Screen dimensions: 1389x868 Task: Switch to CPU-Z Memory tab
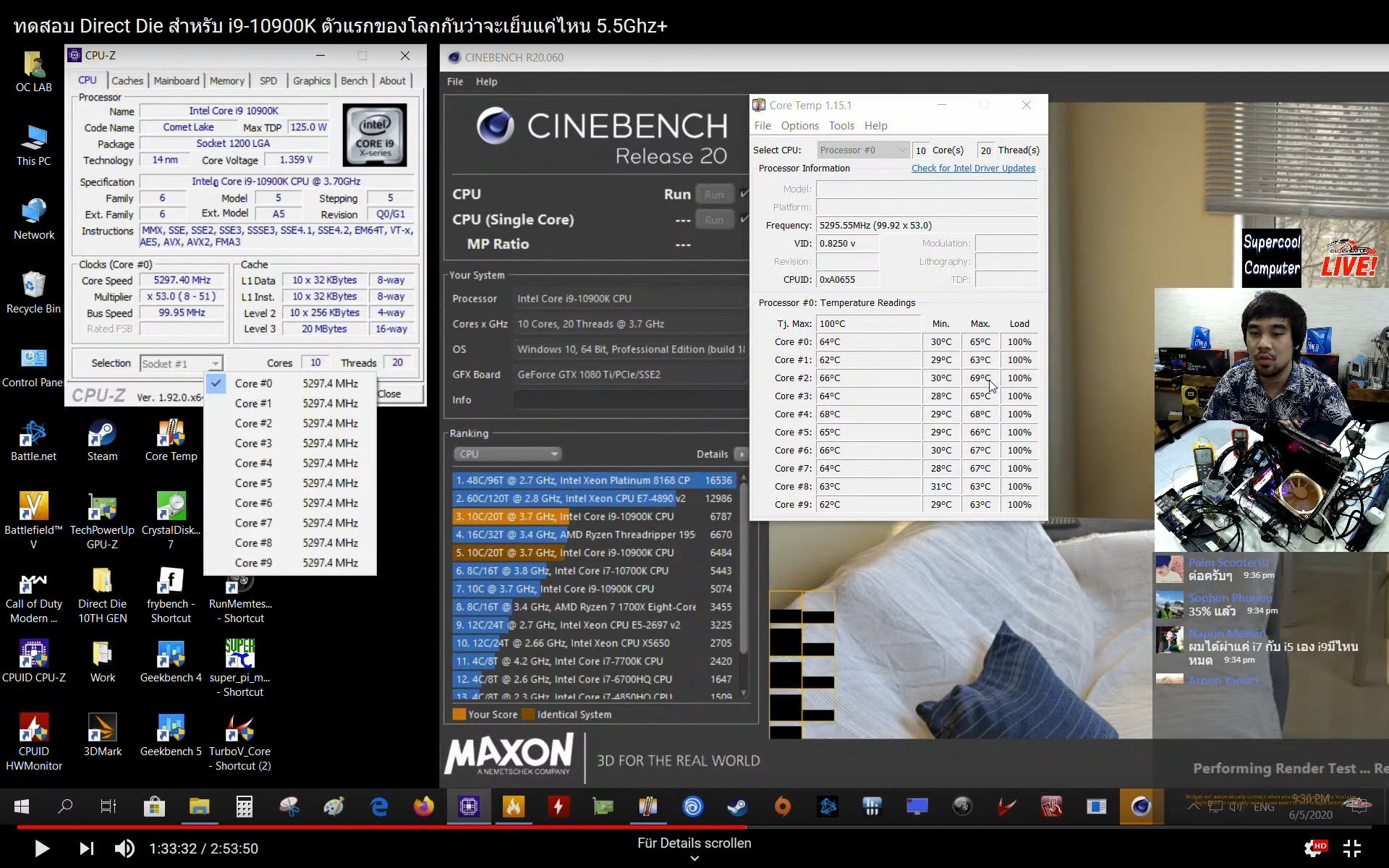(x=227, y=80)
